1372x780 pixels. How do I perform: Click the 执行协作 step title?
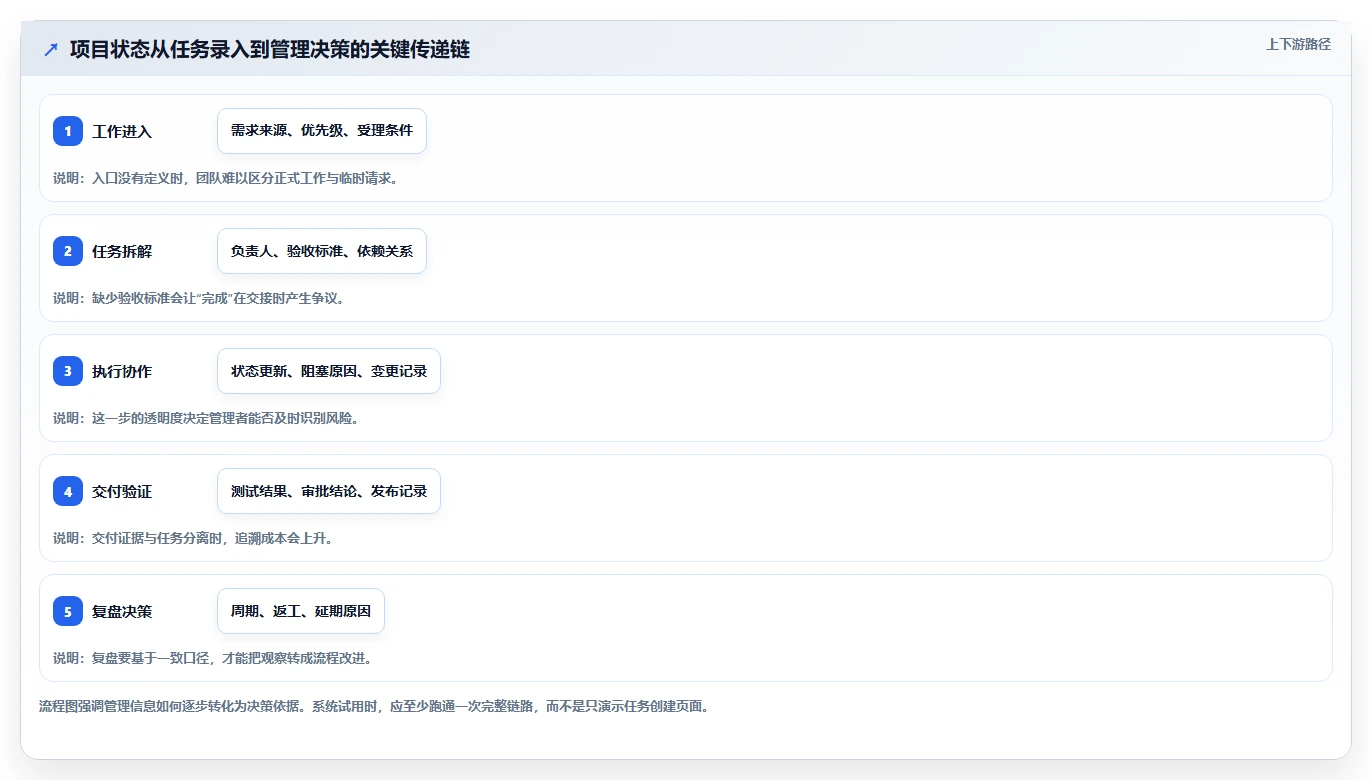(122, 371)
